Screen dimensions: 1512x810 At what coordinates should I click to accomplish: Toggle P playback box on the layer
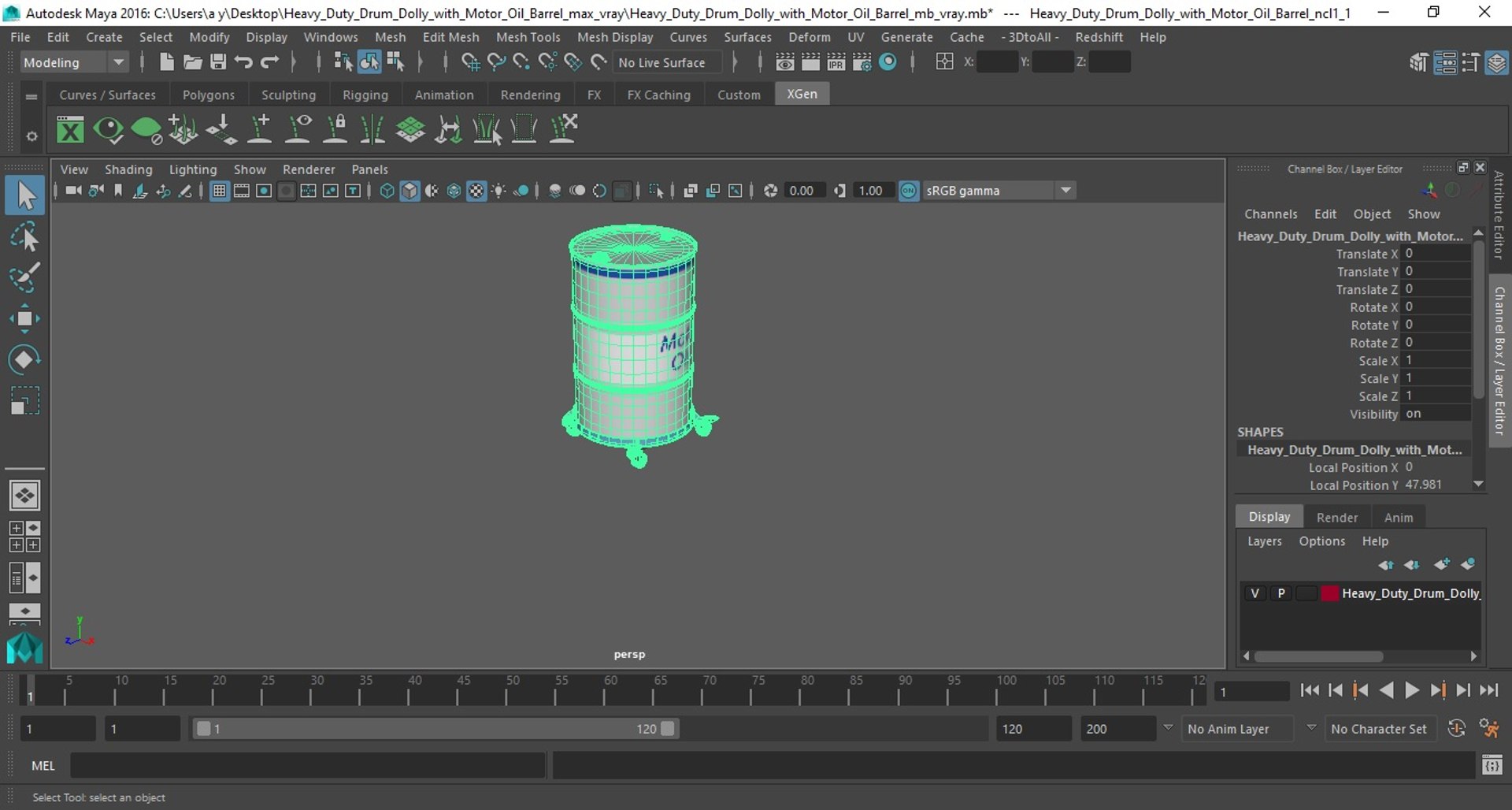click(1281, 593)
